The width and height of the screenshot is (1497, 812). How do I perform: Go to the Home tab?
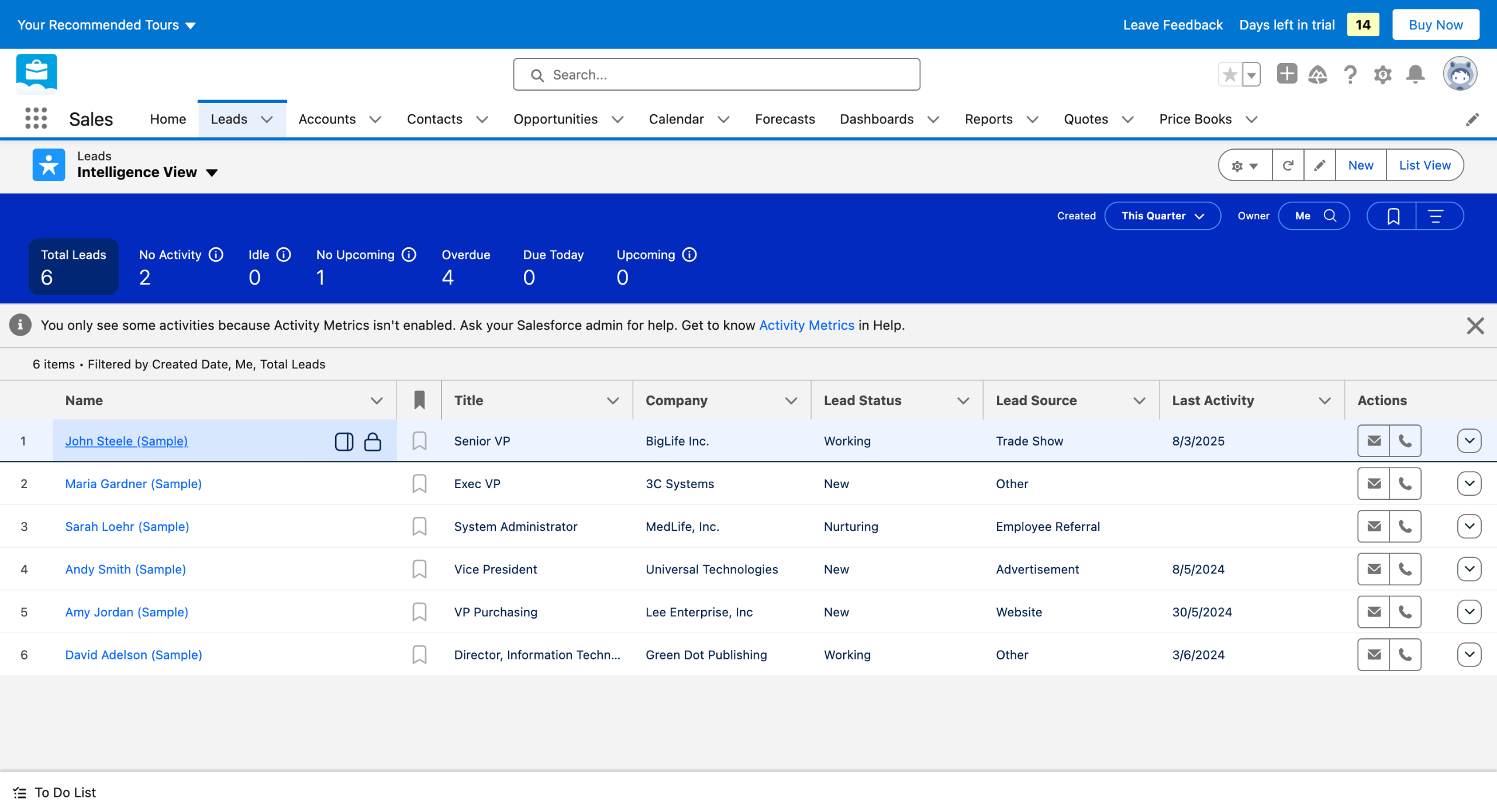point(168,119)
